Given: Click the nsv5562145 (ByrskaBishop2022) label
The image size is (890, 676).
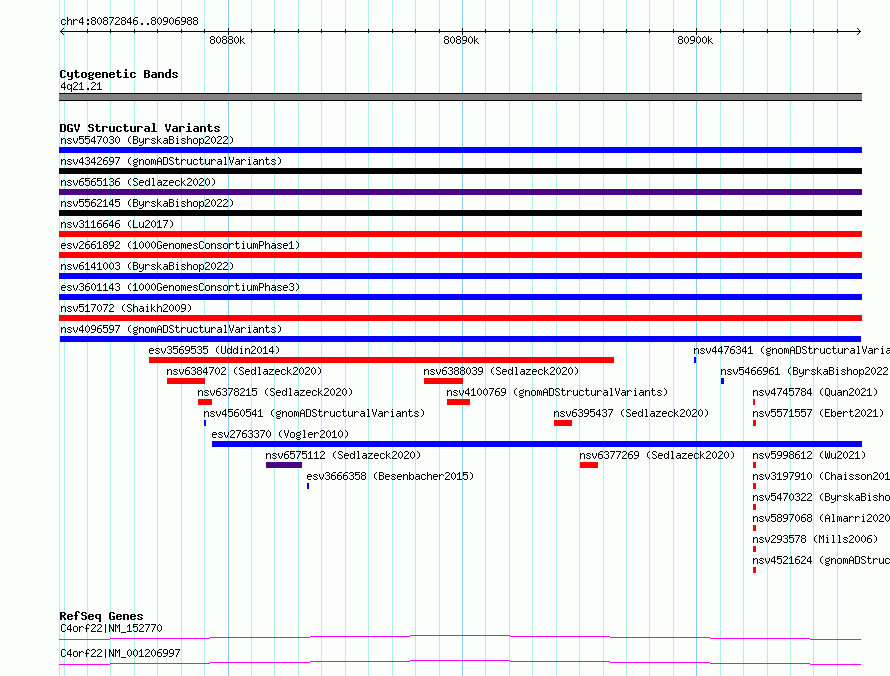Looking at the screenshot, I should pyautogui.click(x=147, y=203).
